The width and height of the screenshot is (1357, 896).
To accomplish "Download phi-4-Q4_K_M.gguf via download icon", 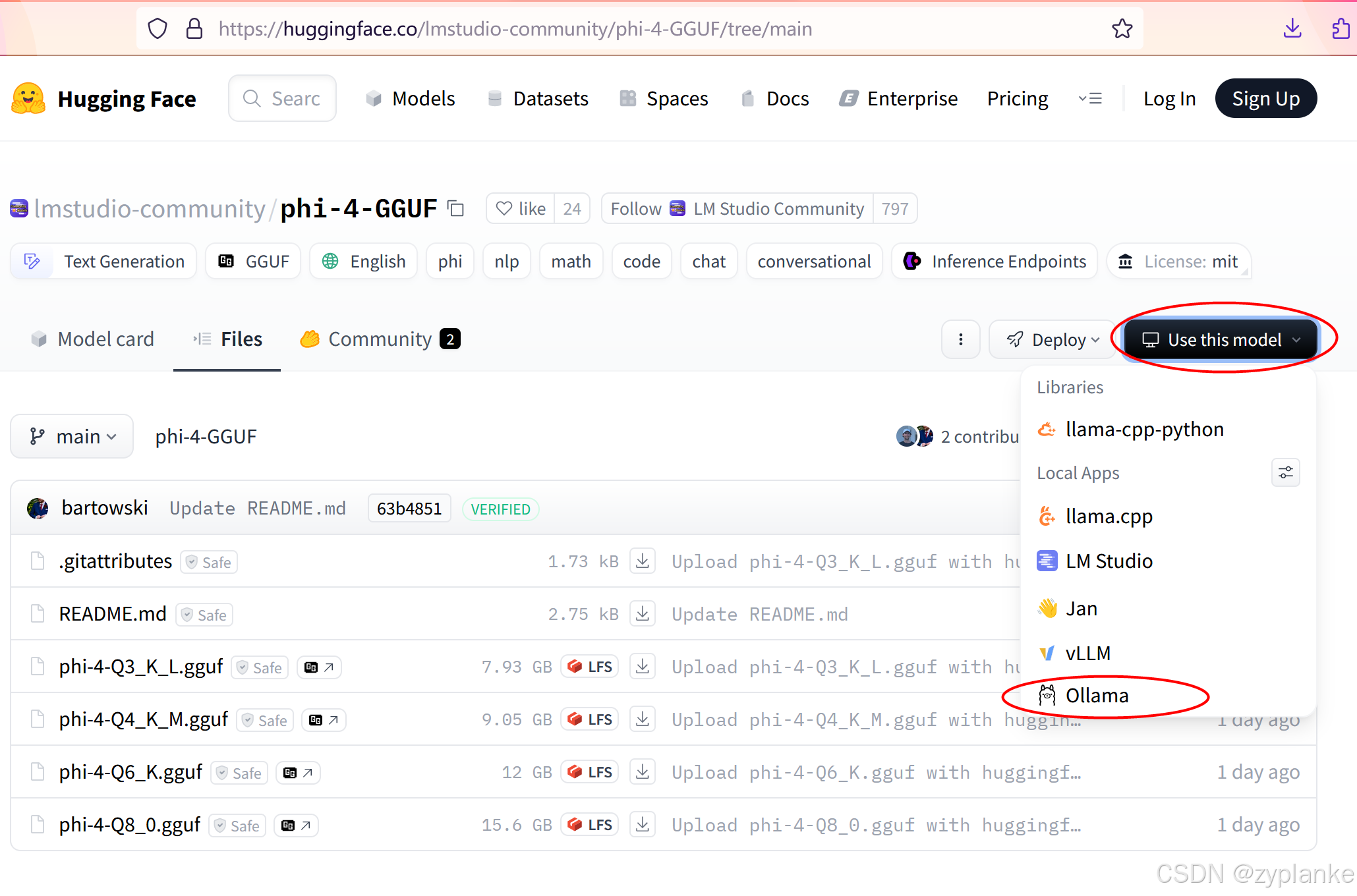I will (x=643, y=719).
